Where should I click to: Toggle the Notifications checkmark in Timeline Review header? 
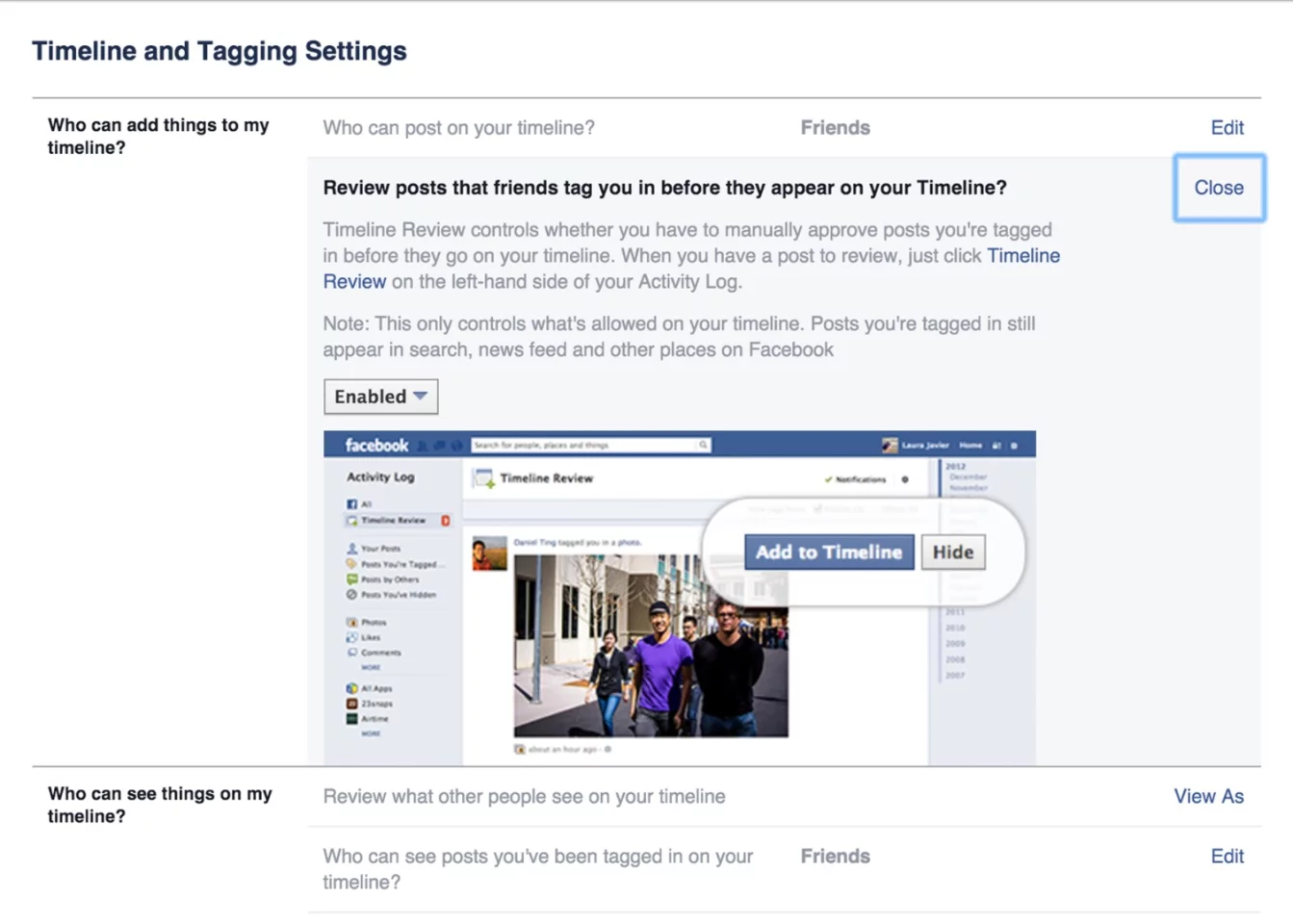tap(829, 478)
